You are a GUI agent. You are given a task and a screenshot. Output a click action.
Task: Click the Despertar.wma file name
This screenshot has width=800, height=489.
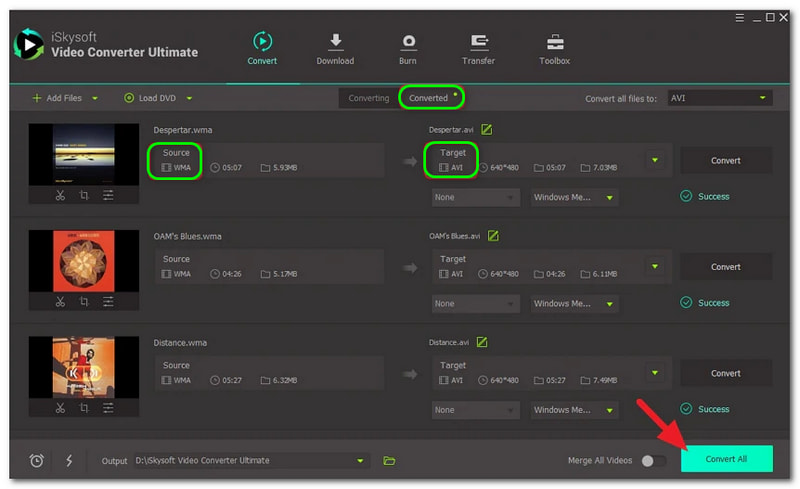(x=183, y=130)
